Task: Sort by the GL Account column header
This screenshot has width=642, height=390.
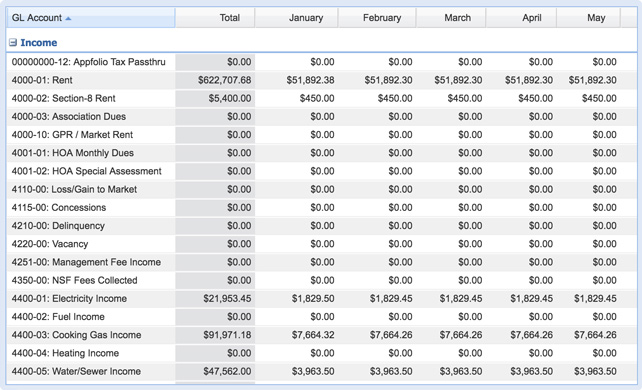Action: pyautogui.click(x=90, y=18)
